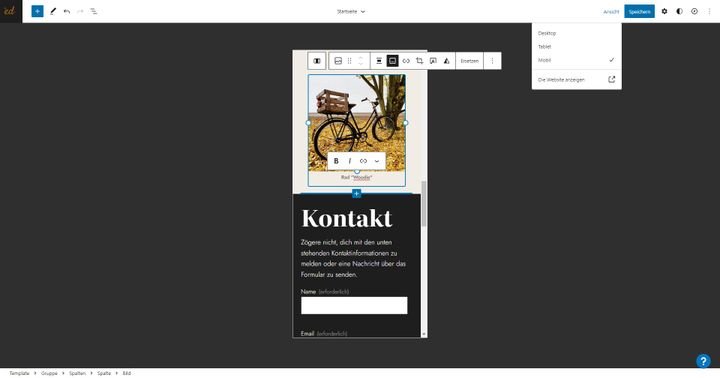Screen dimensions: 720x378
Task: Select Spalte in the breadcrumb
Action: 104,373
